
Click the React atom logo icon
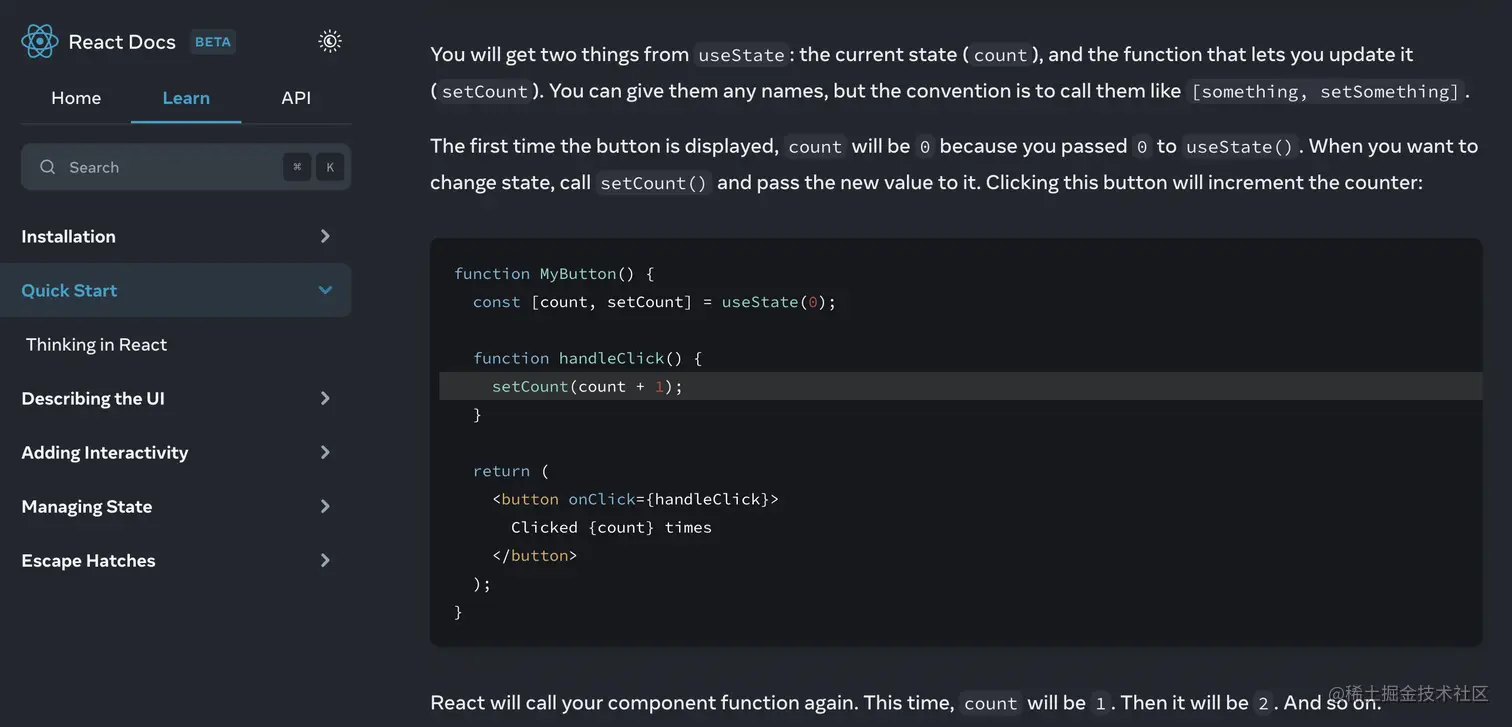click(40, 41)
